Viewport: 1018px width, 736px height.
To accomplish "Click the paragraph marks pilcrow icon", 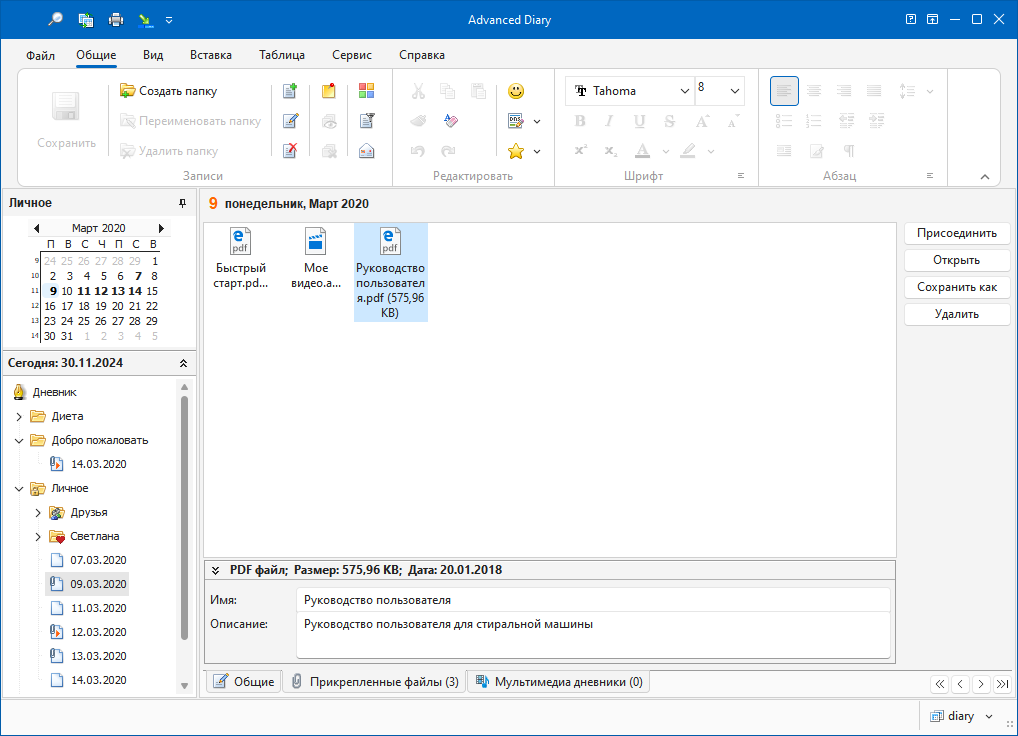I will [x=849, y=151].
